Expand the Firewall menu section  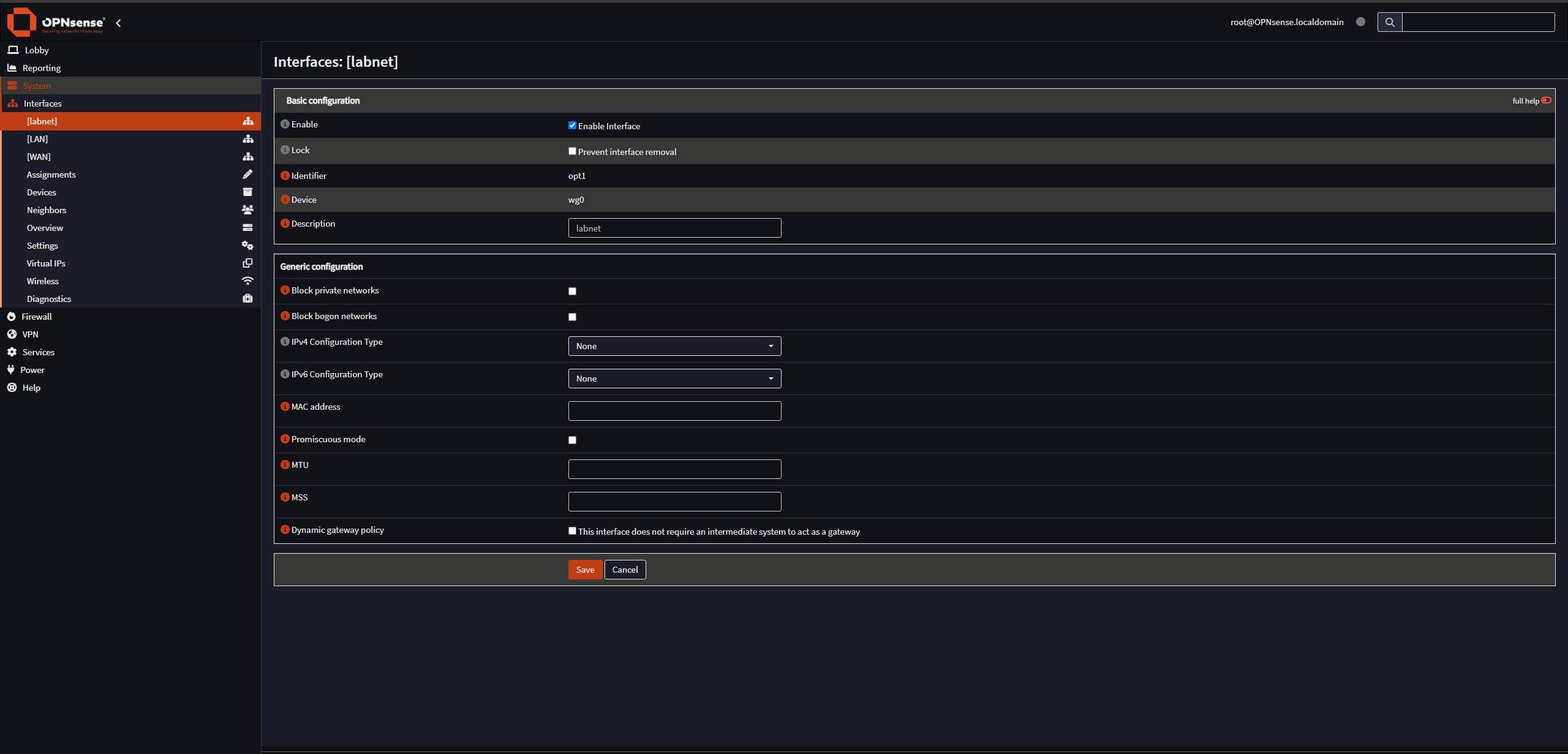[x=37, y=317]
